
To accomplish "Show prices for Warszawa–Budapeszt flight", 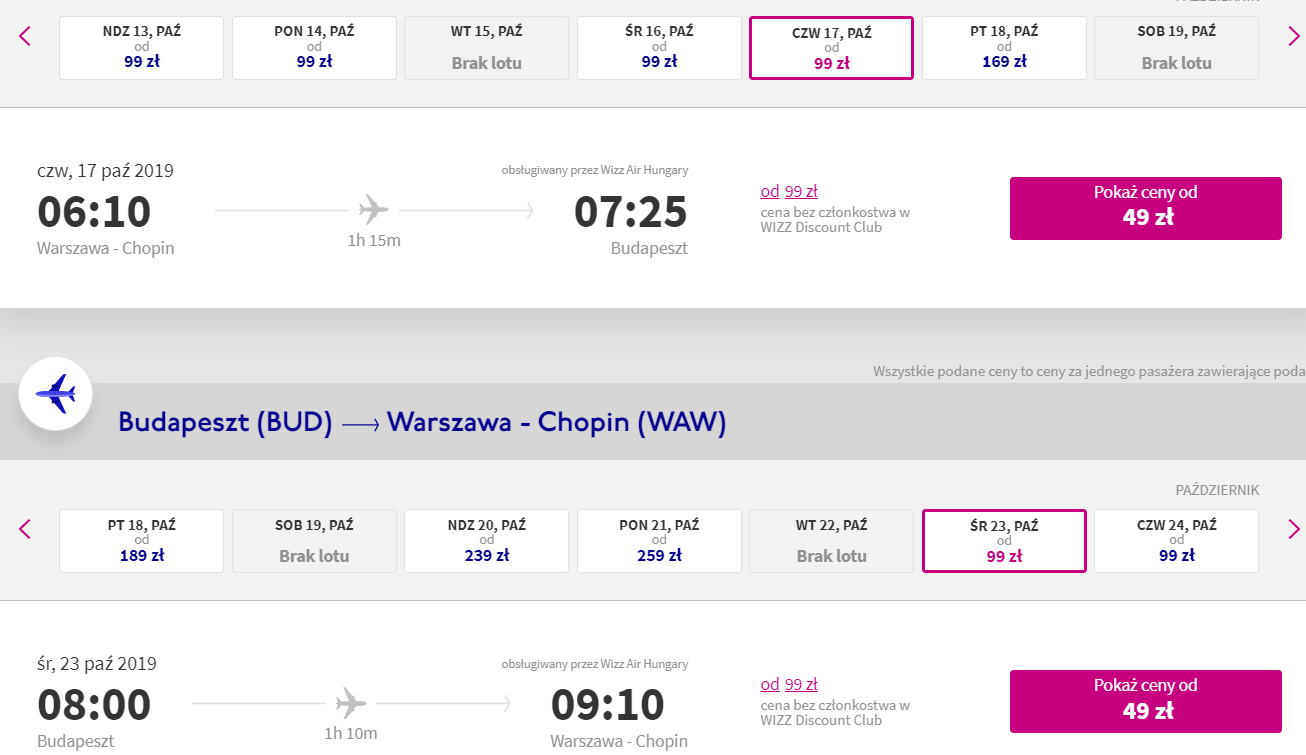I will [1145, 208].
